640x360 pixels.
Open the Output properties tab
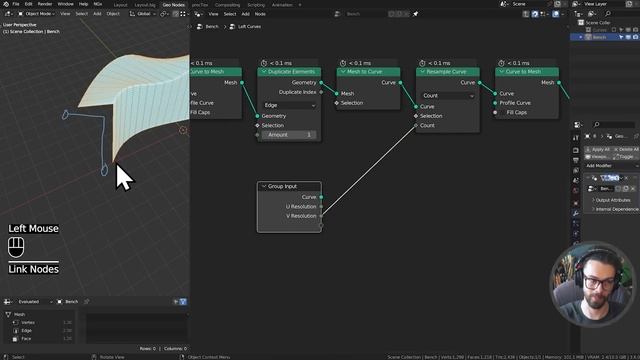coord(576,160)
